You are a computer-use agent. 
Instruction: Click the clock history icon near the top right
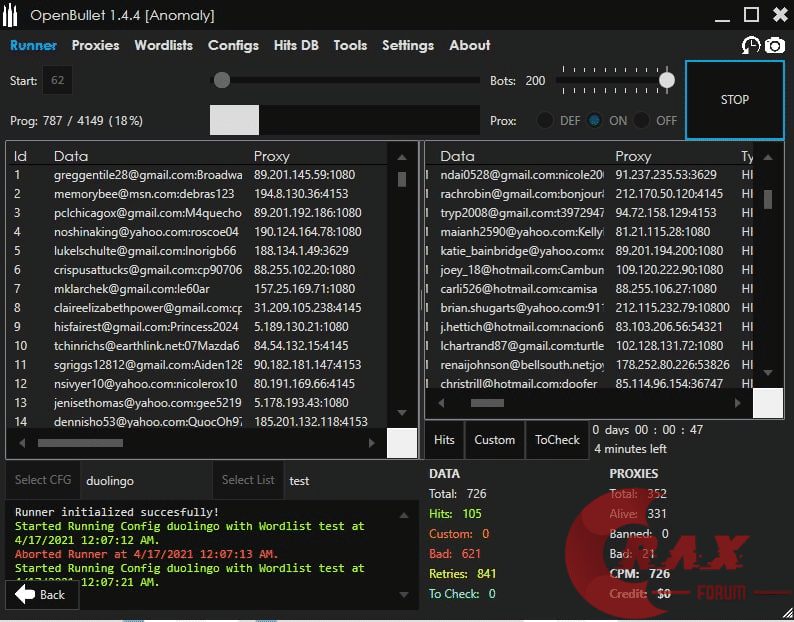point(750,45)
